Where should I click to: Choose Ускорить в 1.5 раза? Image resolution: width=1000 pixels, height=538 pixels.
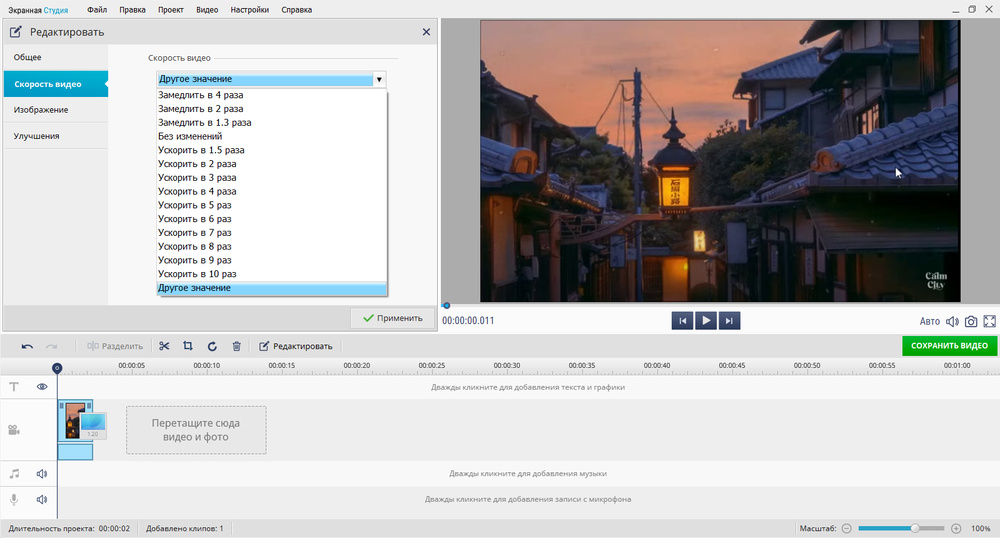point(272,150)
